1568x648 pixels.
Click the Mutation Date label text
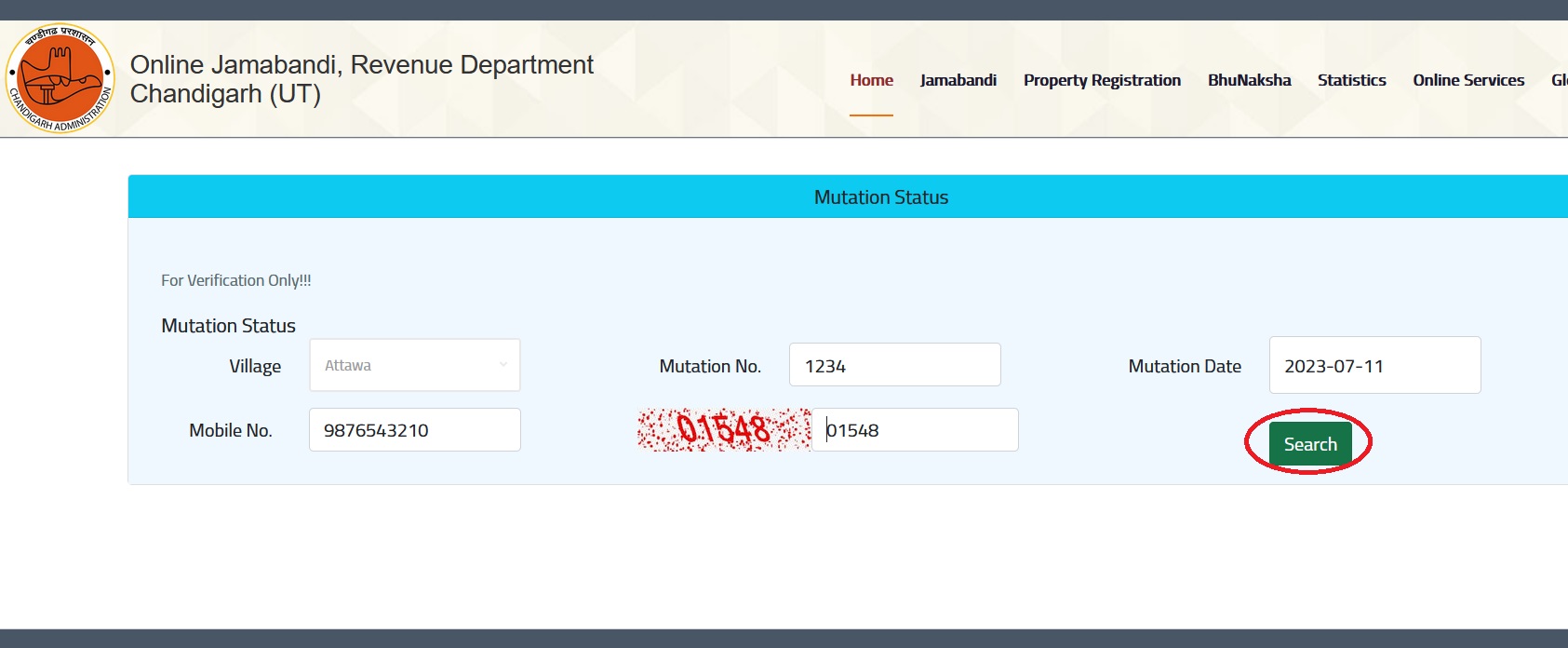(1184, 366)
